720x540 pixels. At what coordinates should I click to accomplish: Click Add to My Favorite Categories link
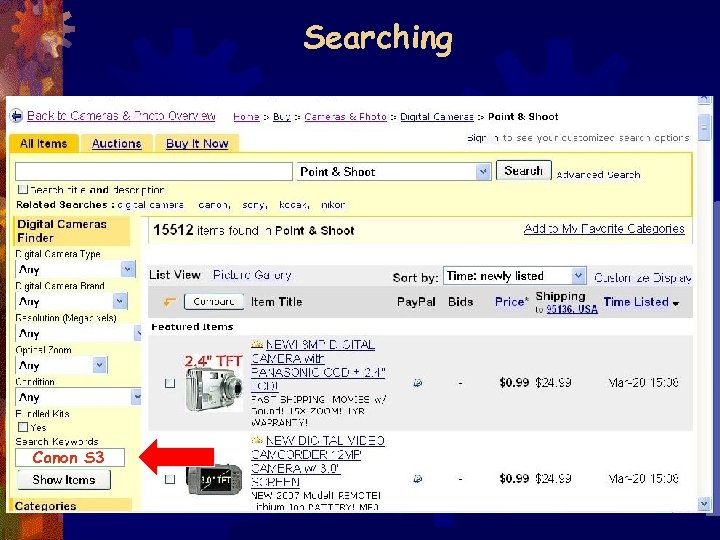point(604,229)
